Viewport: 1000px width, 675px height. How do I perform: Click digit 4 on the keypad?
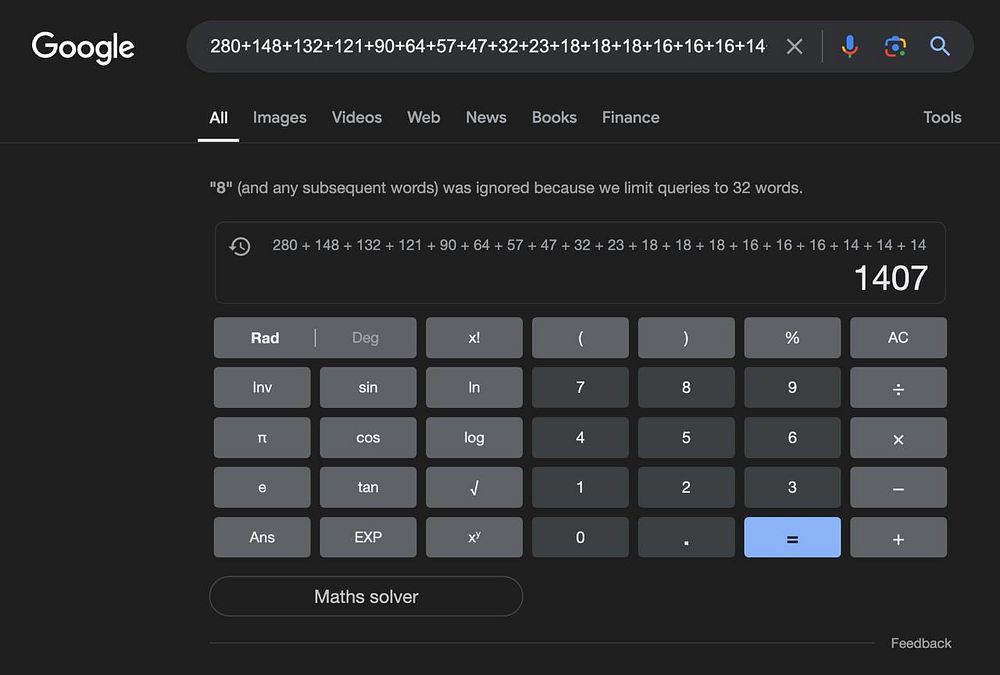[580, 438]
